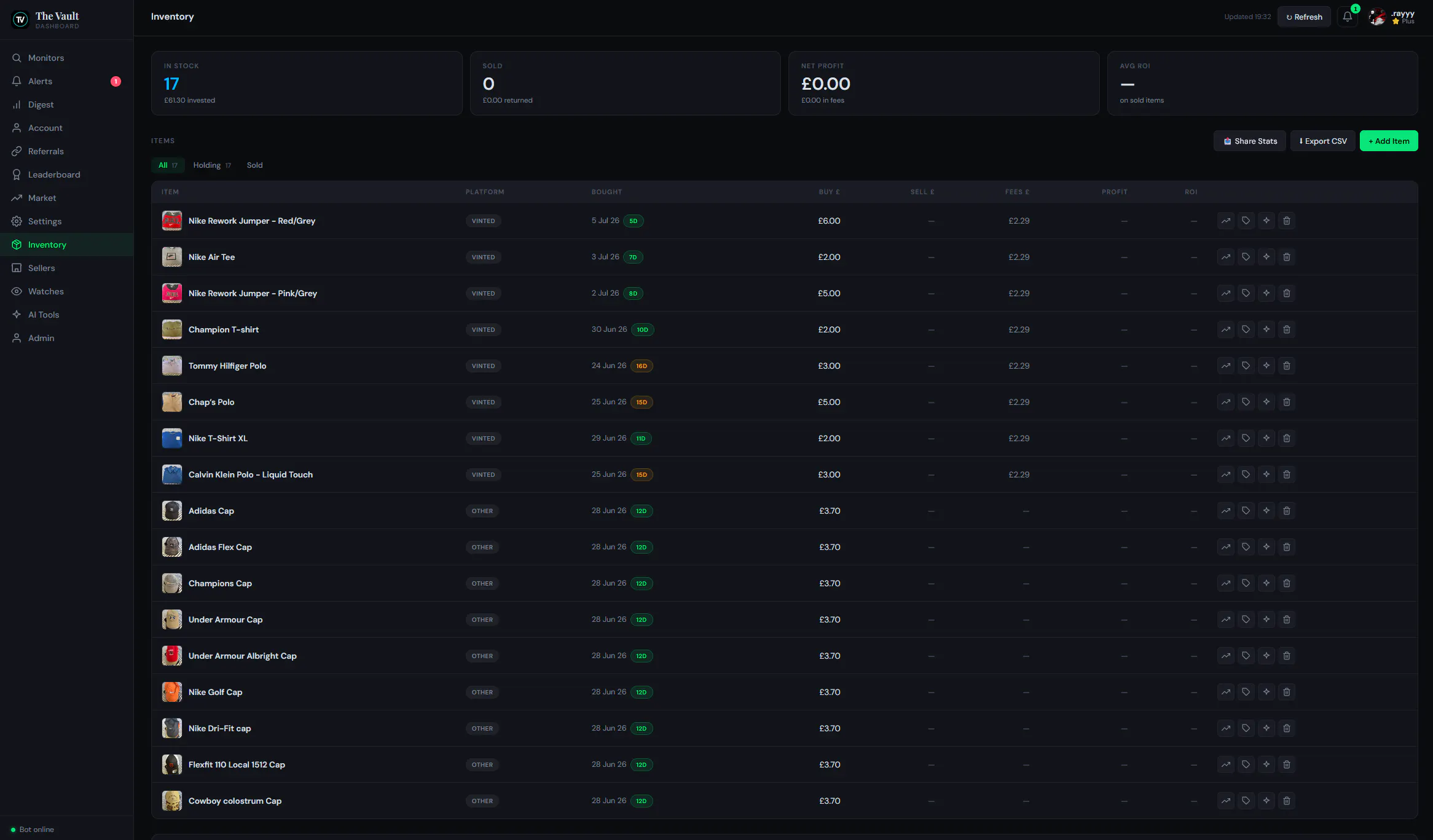Delete the Adidas Cap row via trash icon
Screen dimensions: 1433x840
point(1286,511)
